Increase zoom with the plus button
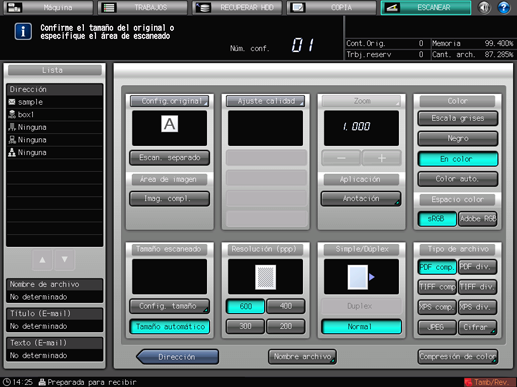This screenshot has width=517, height=387. point(382,158)
